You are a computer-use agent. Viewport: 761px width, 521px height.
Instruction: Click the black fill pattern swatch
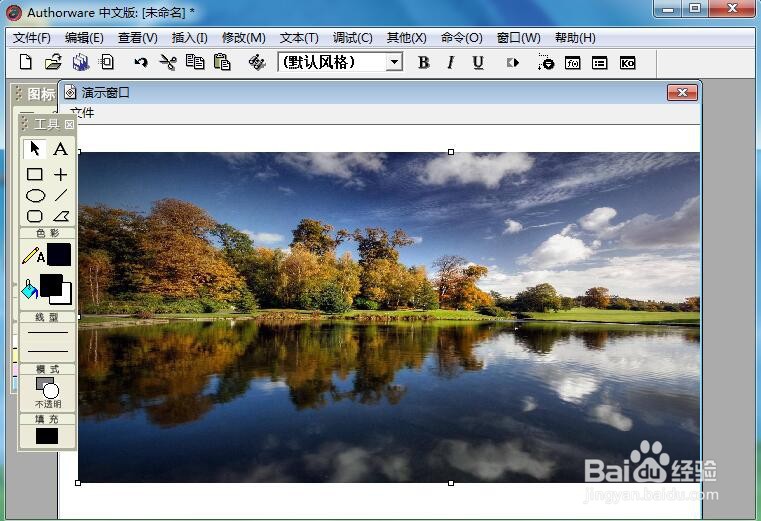(47, 436)
